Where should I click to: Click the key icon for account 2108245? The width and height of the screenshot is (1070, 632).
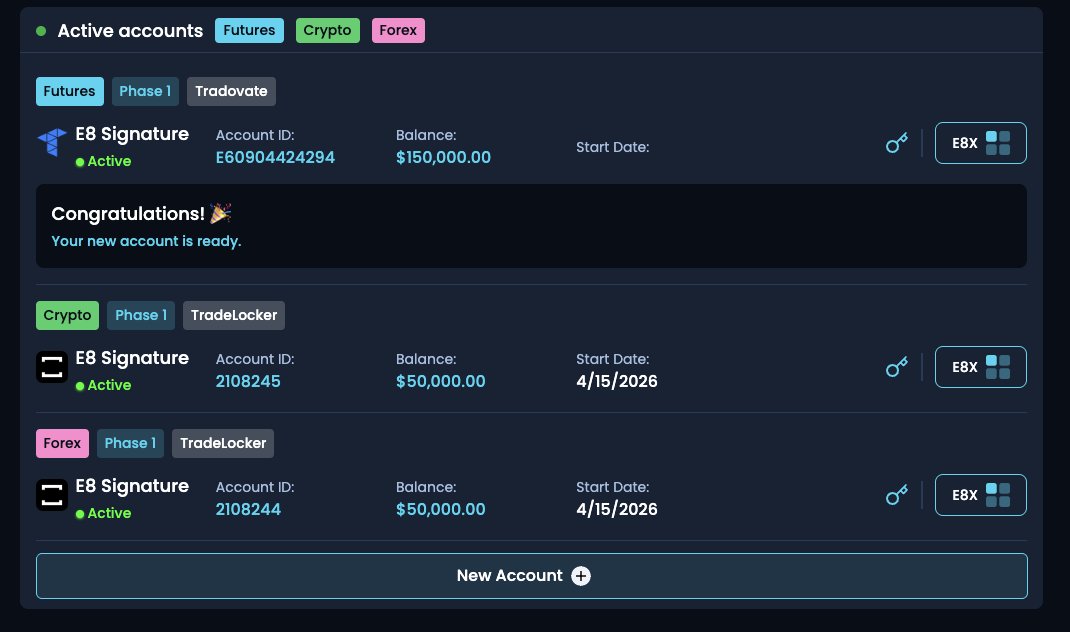[897, 367]
